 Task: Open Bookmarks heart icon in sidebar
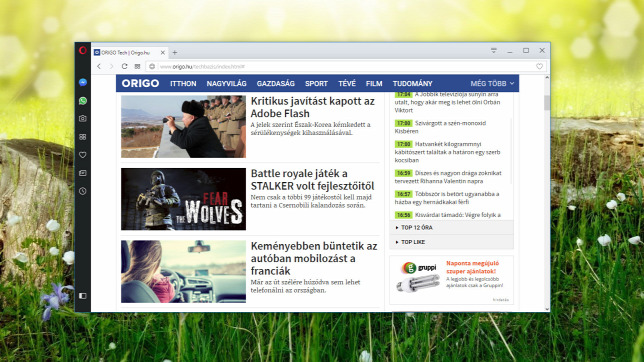coord(83,155)
